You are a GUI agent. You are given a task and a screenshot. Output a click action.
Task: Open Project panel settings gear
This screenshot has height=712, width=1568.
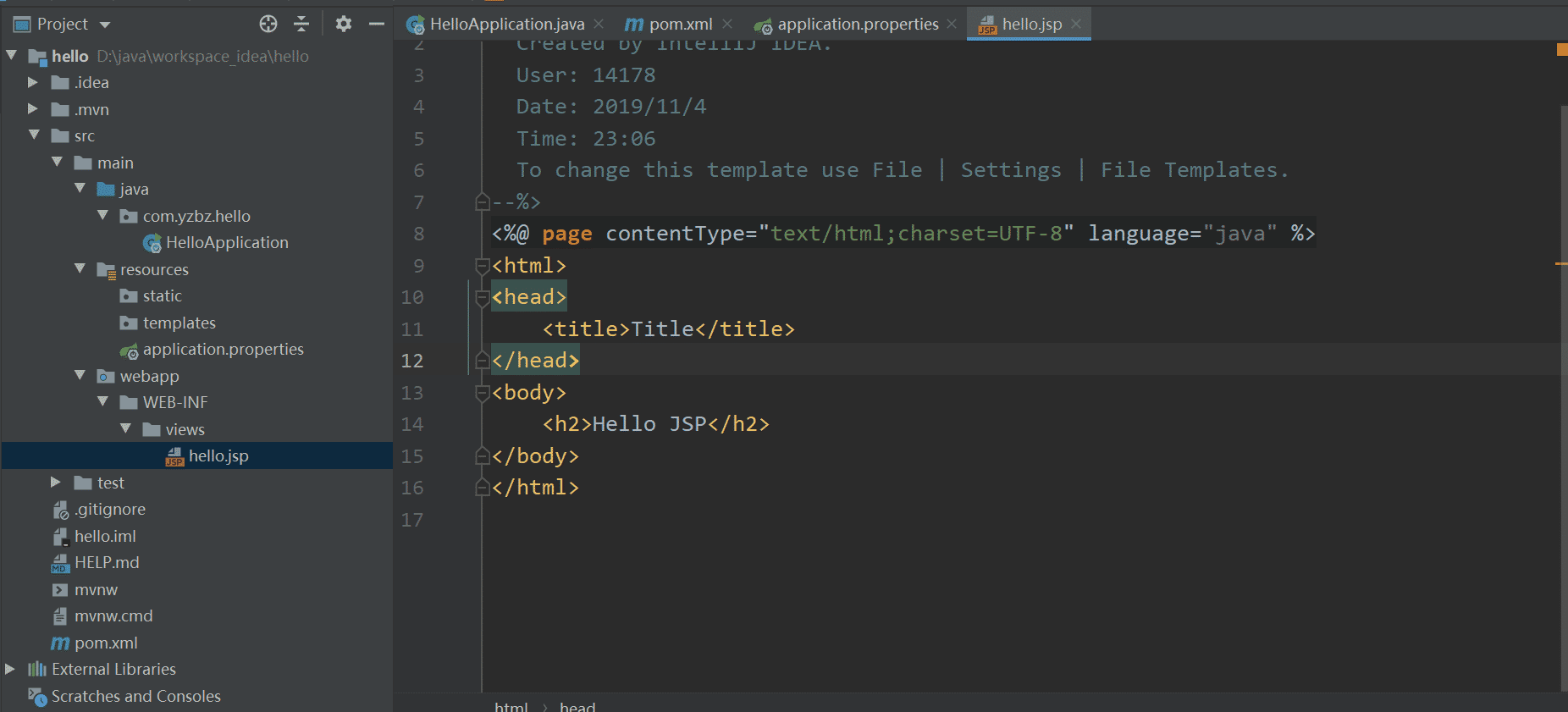[343, 24]
